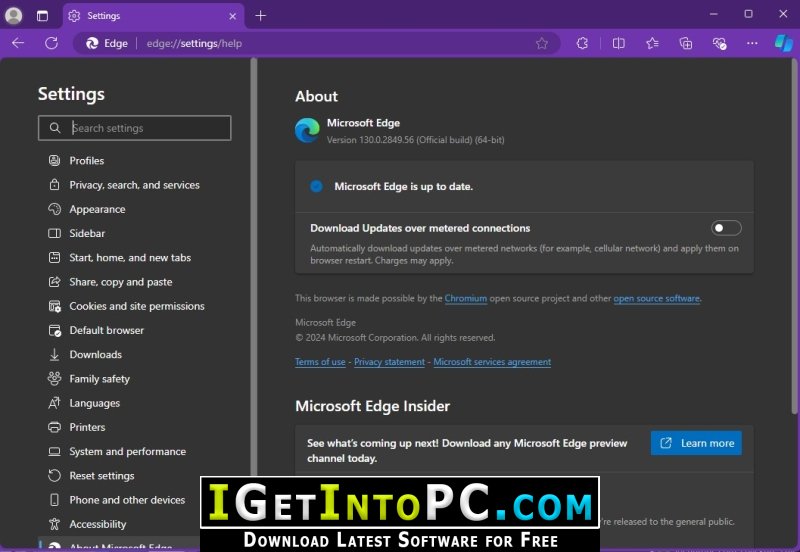Go to Cookies and site permissions
The height and width of the screenshot is (552, 800).
(136, 306)
